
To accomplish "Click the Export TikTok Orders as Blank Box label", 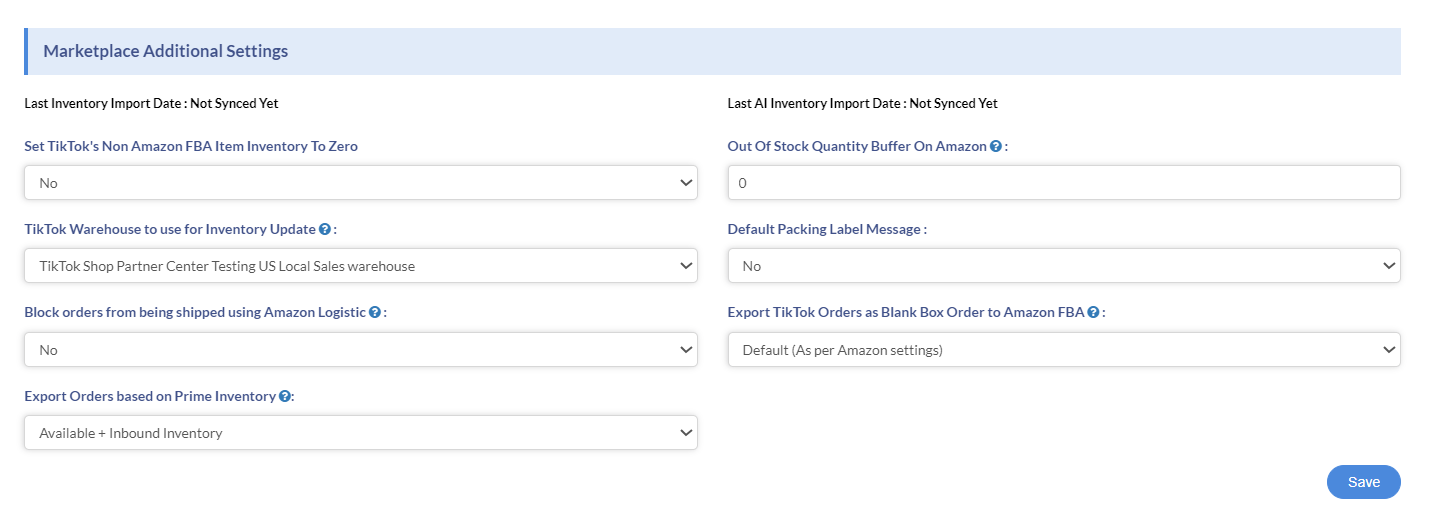I will coord(906,312).
